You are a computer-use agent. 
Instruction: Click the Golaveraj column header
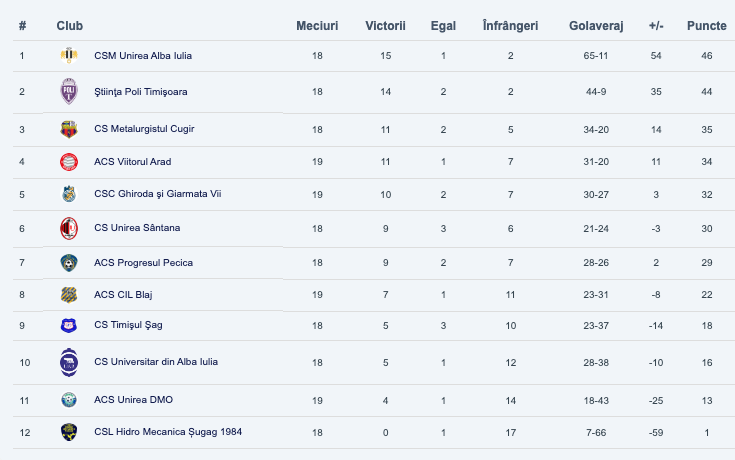pos(596,24)
